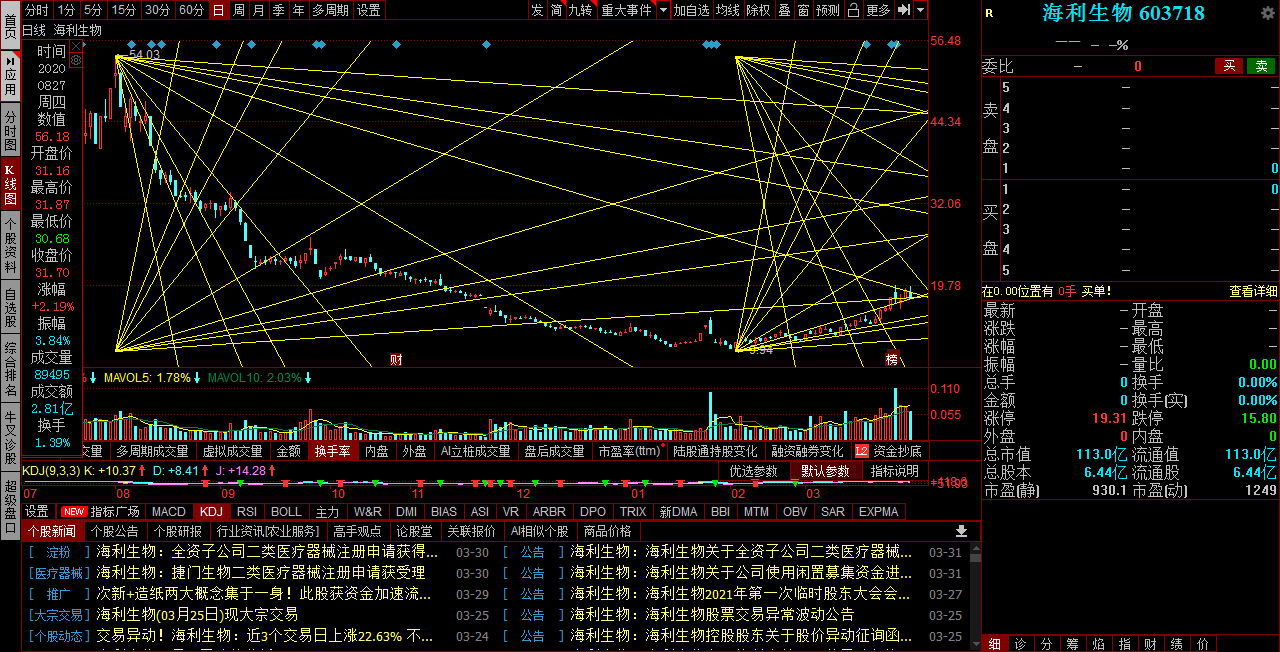
Task: Open the 重大事件 dropdown
Action: tap(626, 10)
